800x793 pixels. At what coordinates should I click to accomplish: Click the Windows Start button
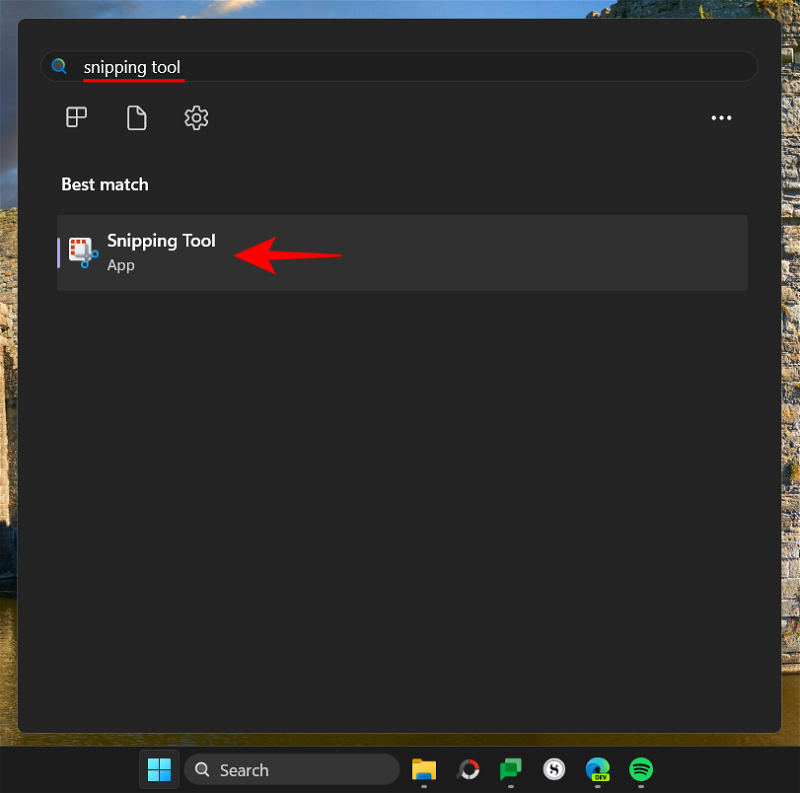click(159, 769)
